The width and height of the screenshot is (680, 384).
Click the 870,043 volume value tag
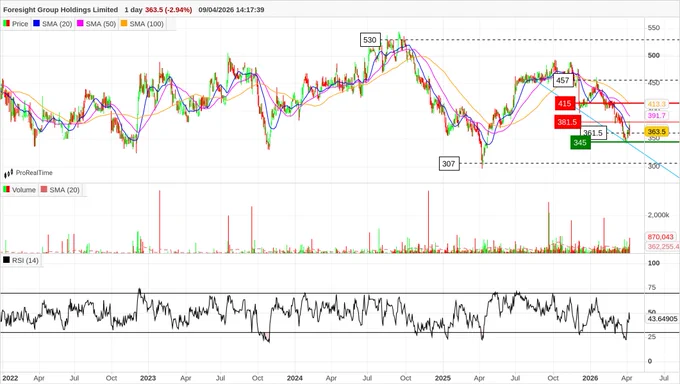pos(660,237)
